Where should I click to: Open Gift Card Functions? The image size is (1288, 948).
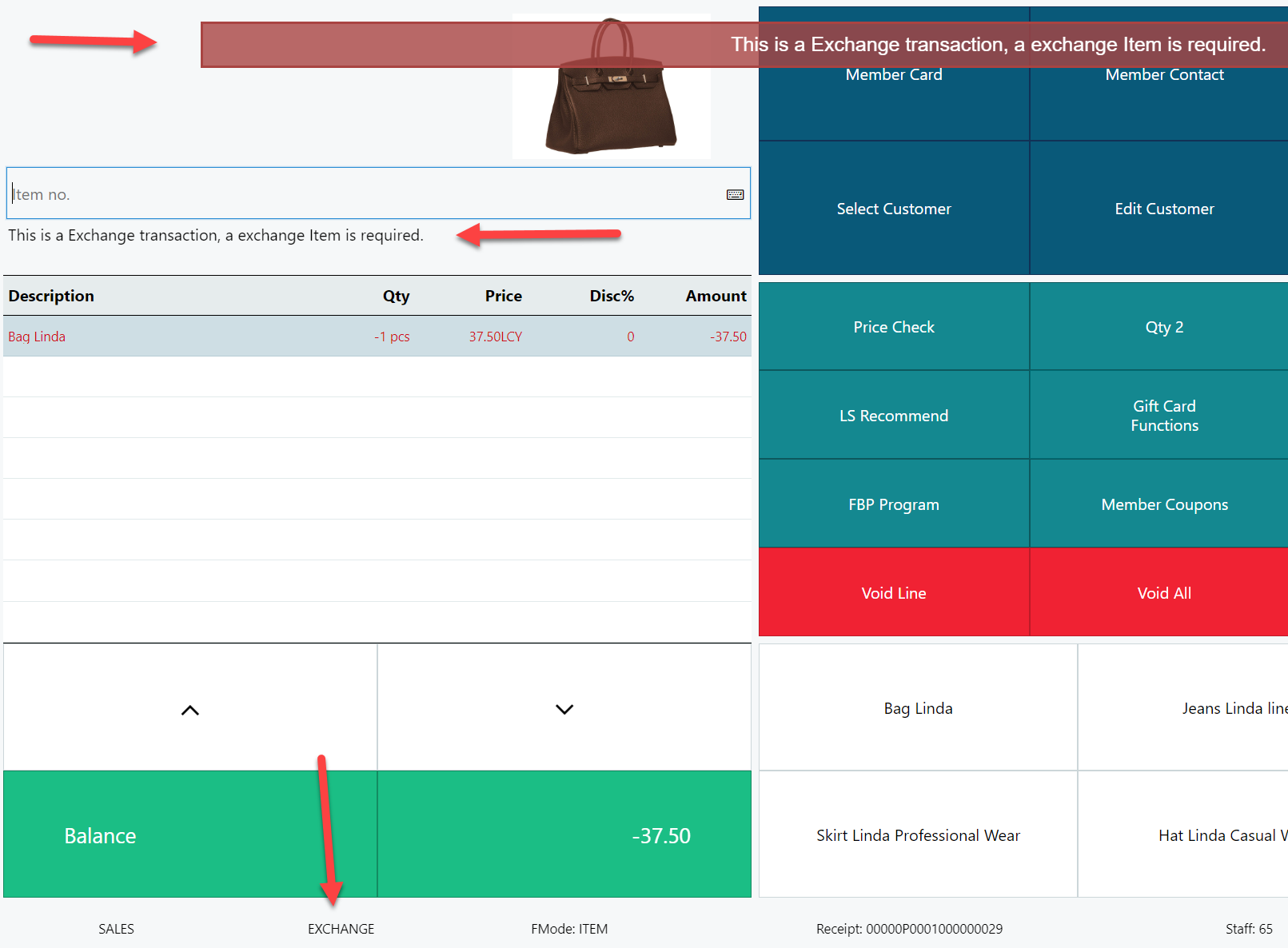[x=1163, y=416]
